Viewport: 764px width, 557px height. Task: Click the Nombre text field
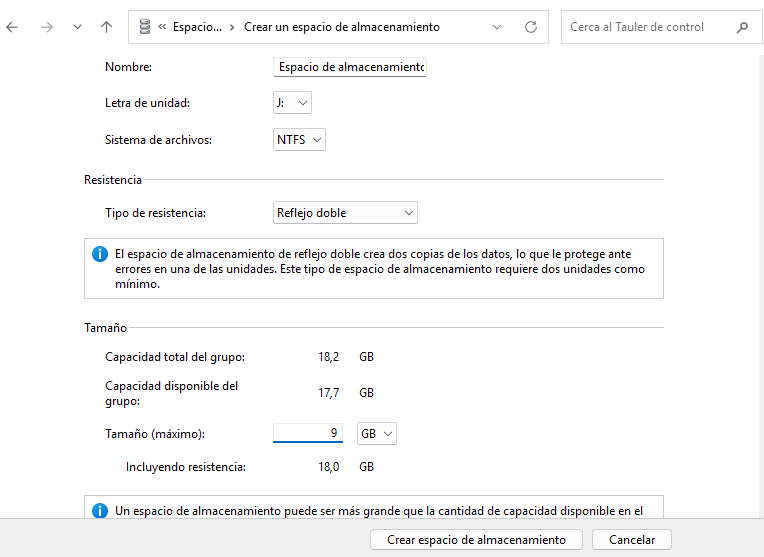350,67
